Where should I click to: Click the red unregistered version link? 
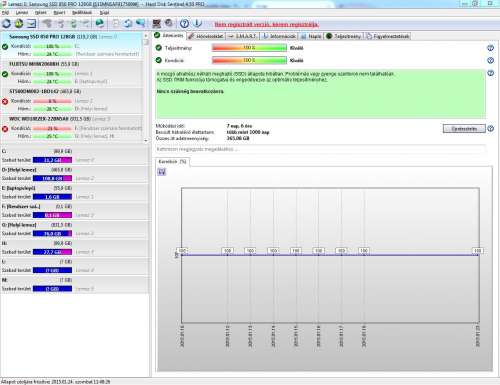[266, 25]
